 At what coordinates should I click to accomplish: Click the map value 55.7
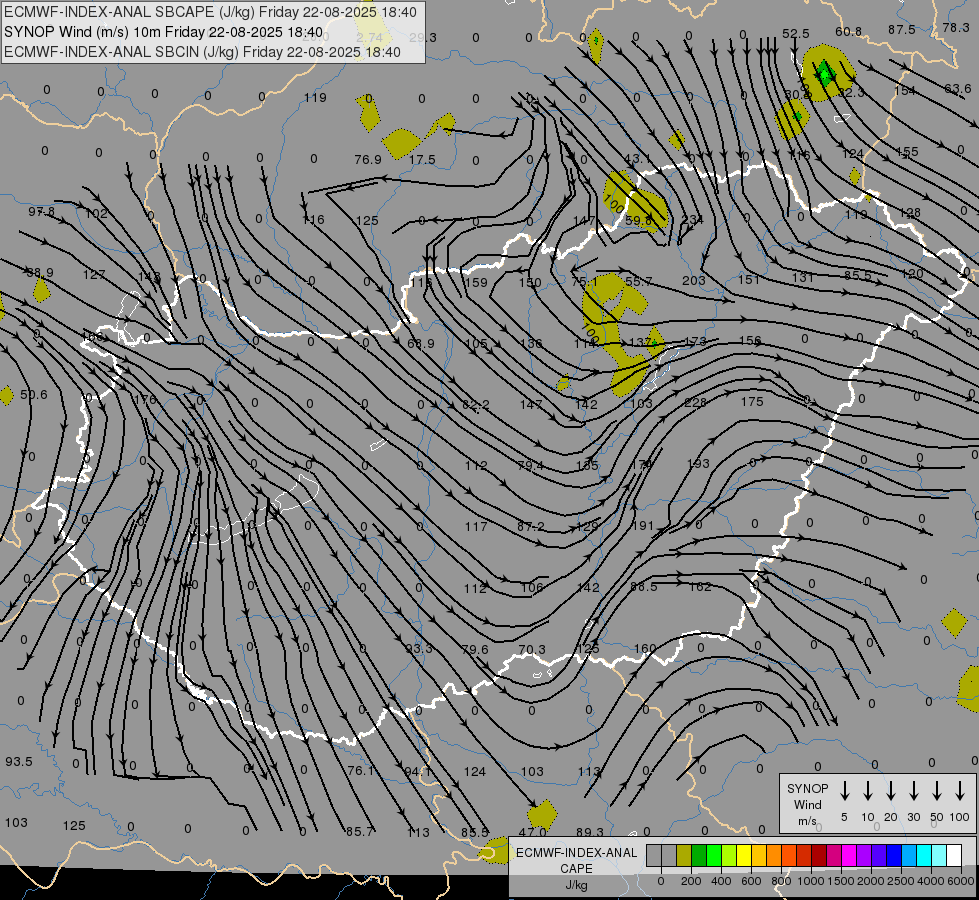click(x=638, y=282)
